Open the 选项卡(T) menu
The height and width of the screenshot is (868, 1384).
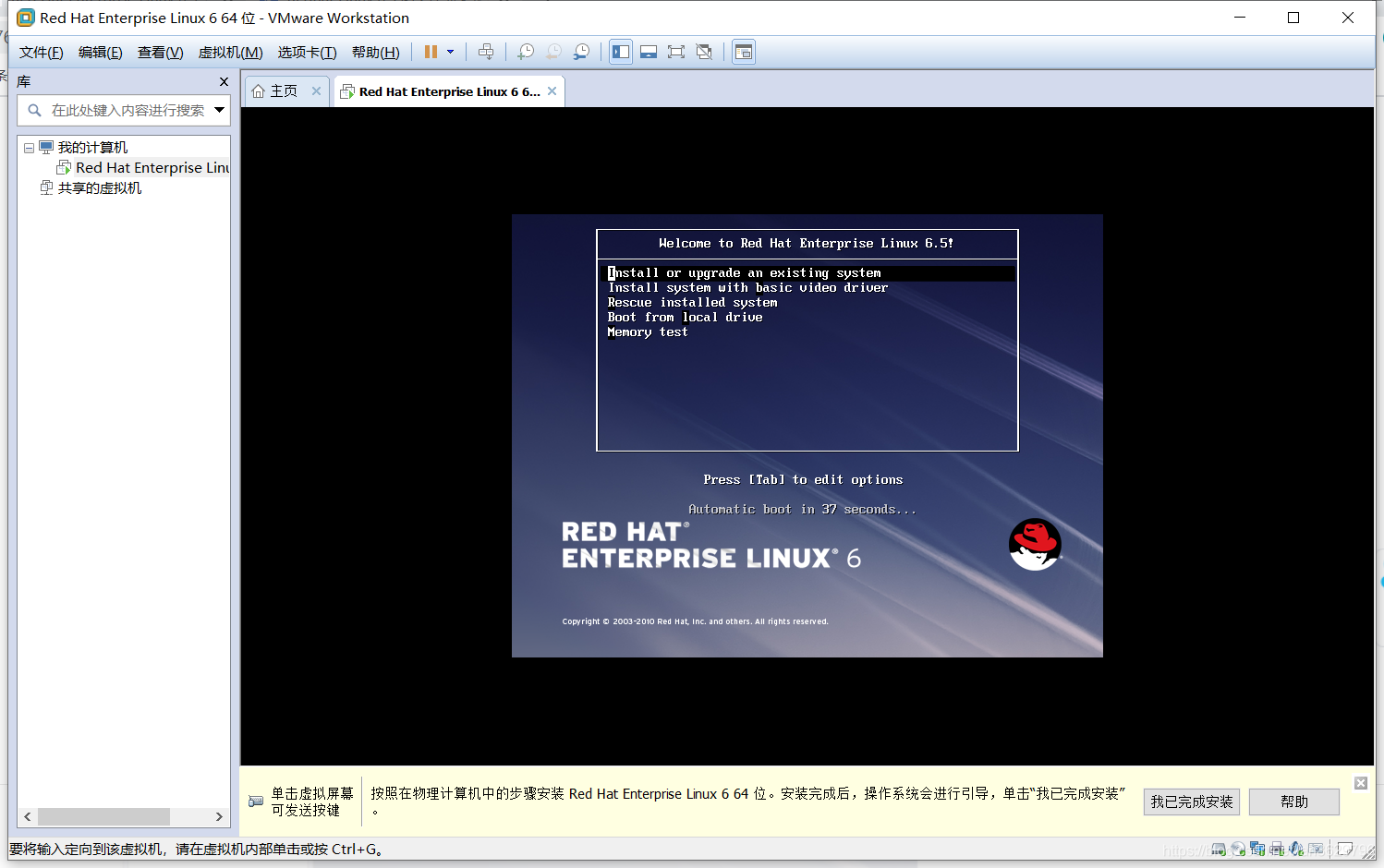tap(308, 53)
